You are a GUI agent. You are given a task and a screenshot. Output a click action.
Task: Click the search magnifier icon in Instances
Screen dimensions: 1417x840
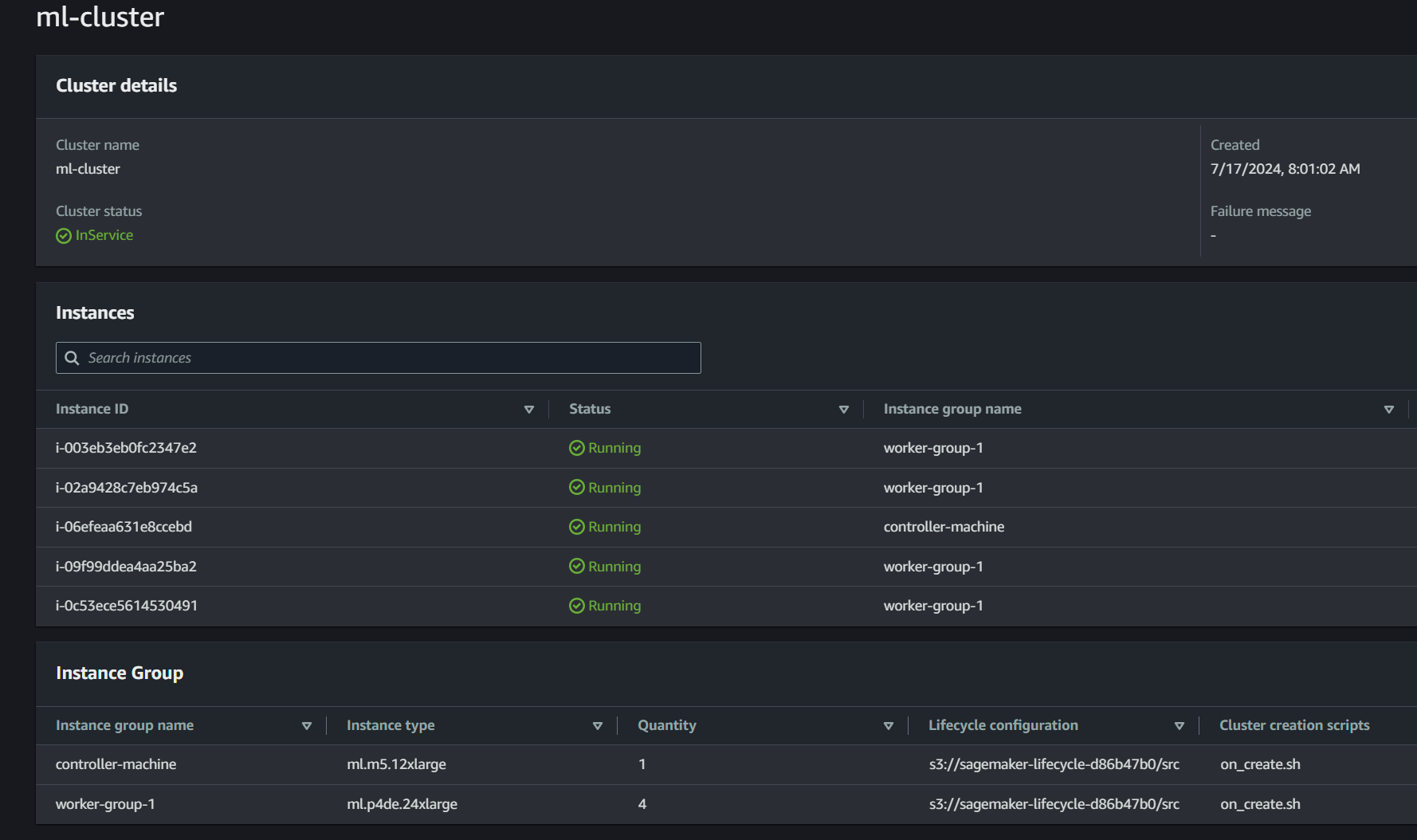click(x=72, y=358)
